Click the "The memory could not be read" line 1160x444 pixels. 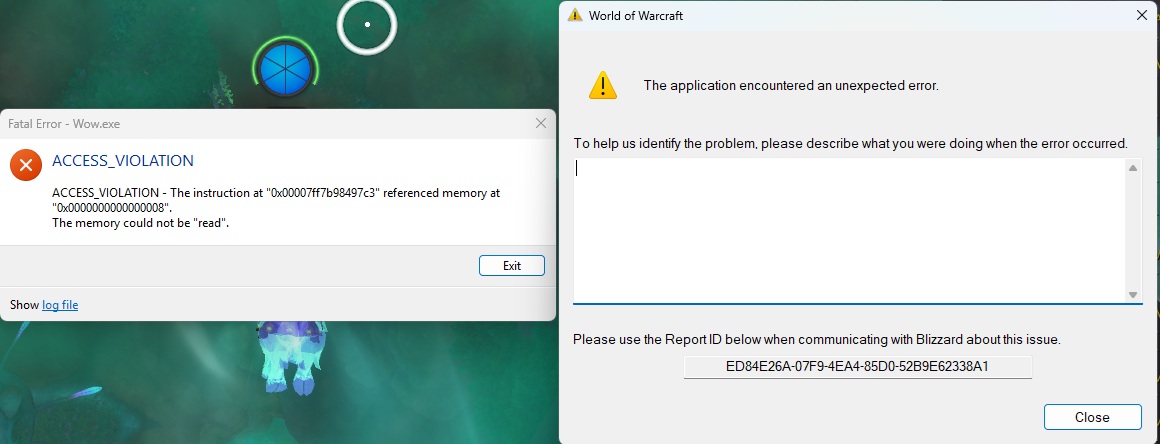[141, 223]
